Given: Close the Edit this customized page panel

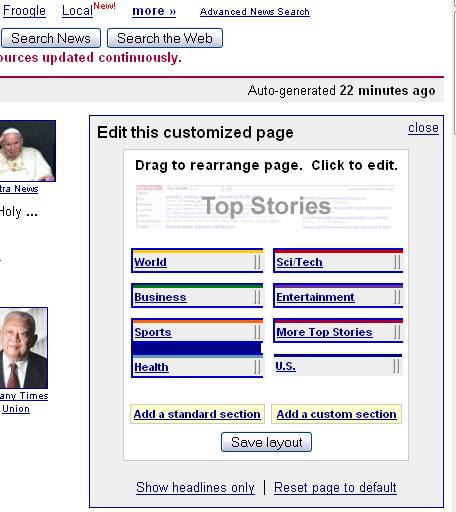Looking at the screenshot, I should (x=423, y=128).
